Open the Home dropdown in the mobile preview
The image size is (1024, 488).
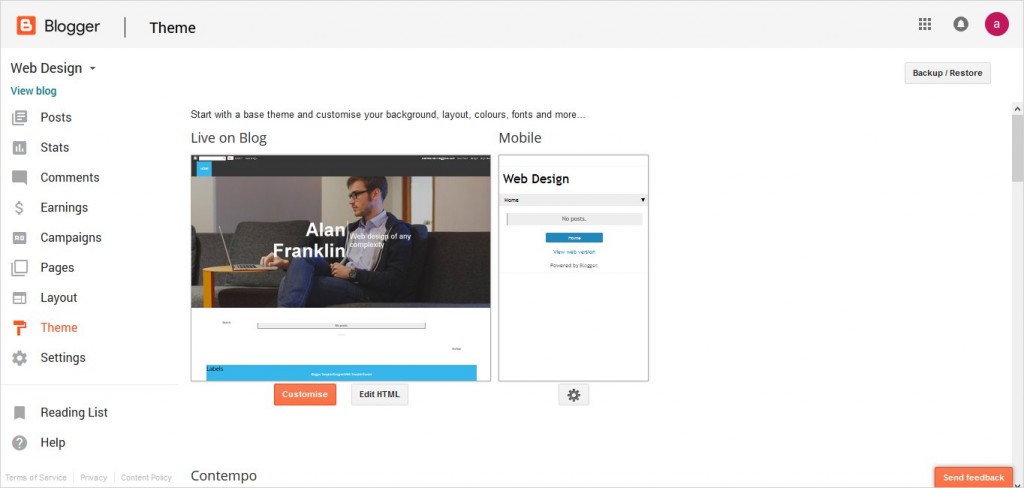(x=573, y=200)
